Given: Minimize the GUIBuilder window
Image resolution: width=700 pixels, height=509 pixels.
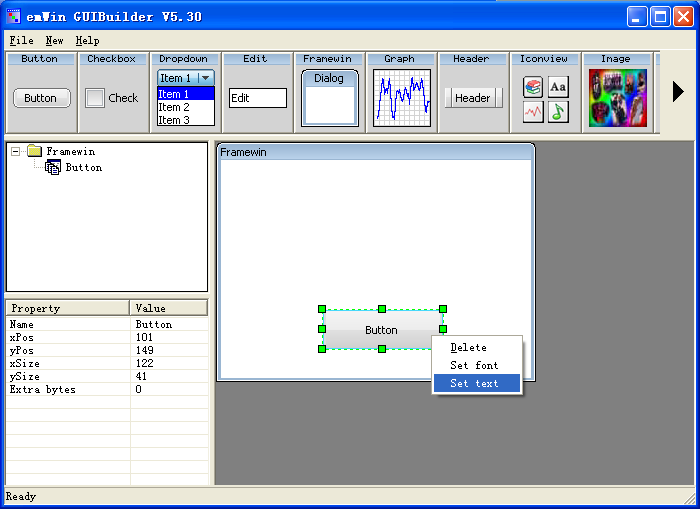Looking at the screenshot, I should click(x=637, y=17).
